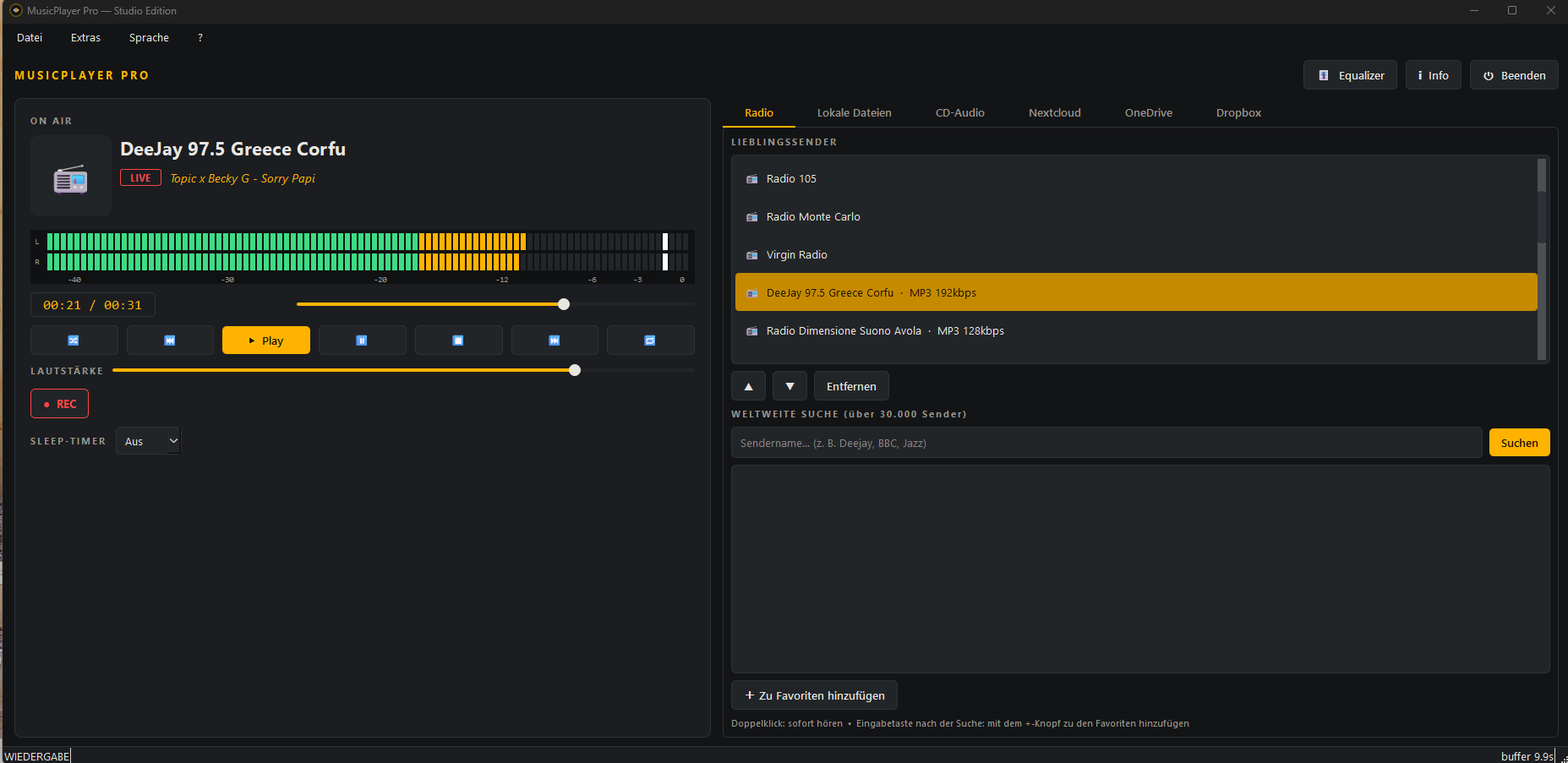Toggle repeat mode
This screenshot has height=763, width=1568.
(x=650, y=341)
